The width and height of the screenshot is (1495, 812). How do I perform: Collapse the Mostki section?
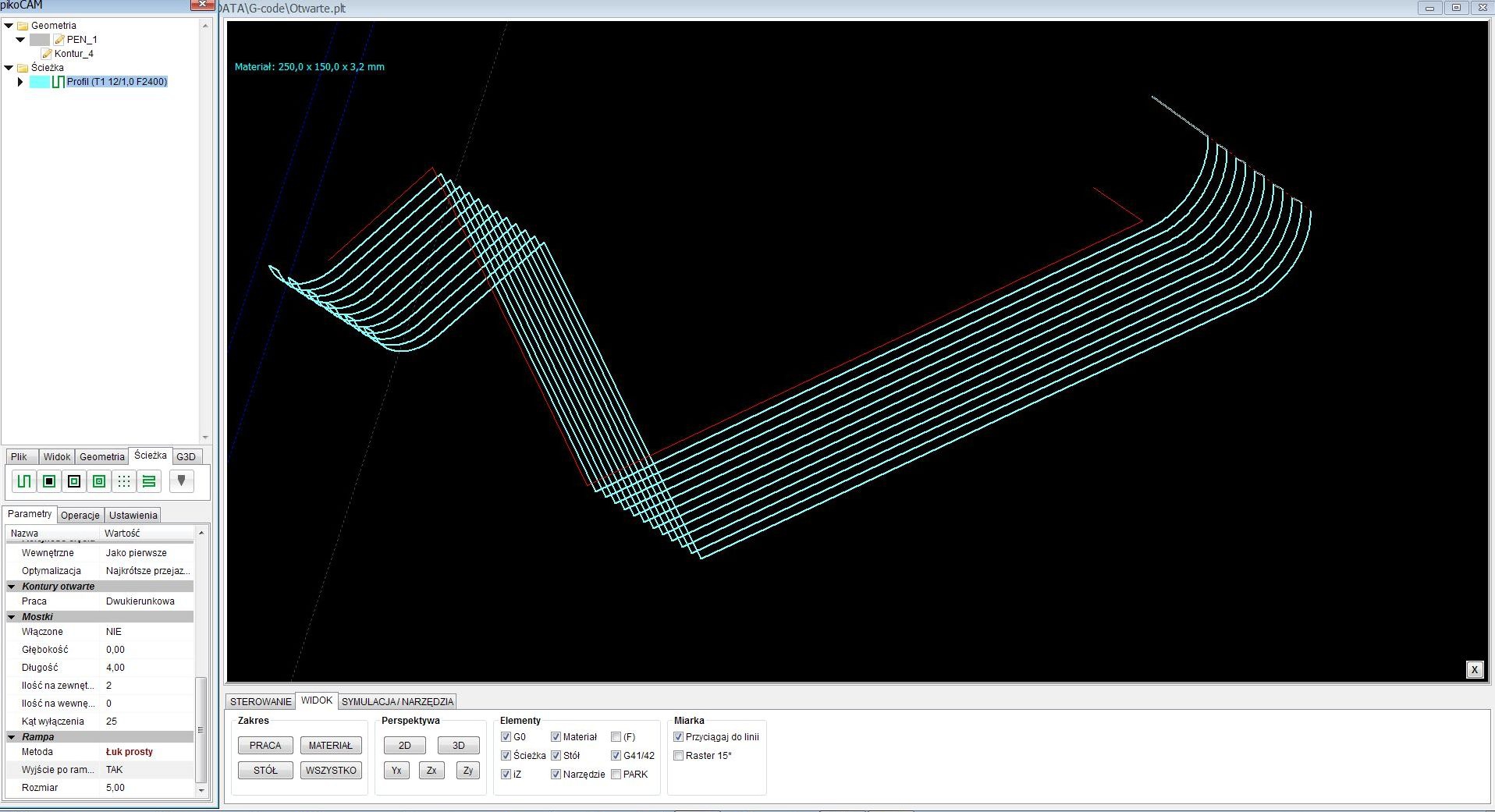12,617
